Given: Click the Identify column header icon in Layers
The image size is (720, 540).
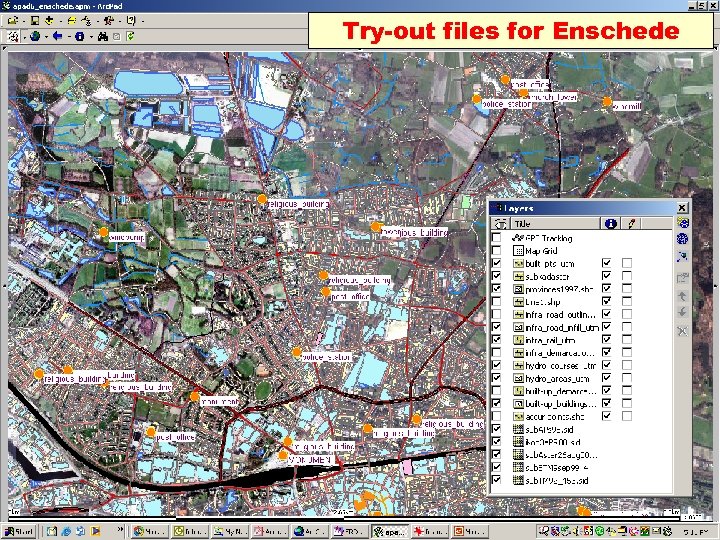Looking at the screenshot, I should 611,224.
